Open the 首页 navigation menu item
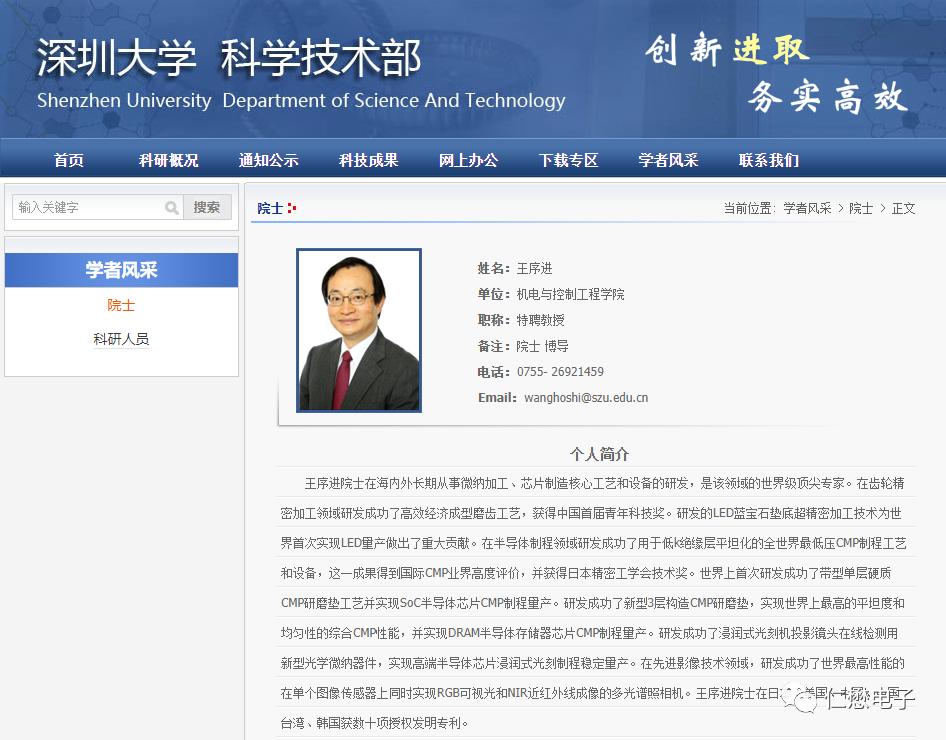Viewport: 946px width, 740px height. click(69, 160)
